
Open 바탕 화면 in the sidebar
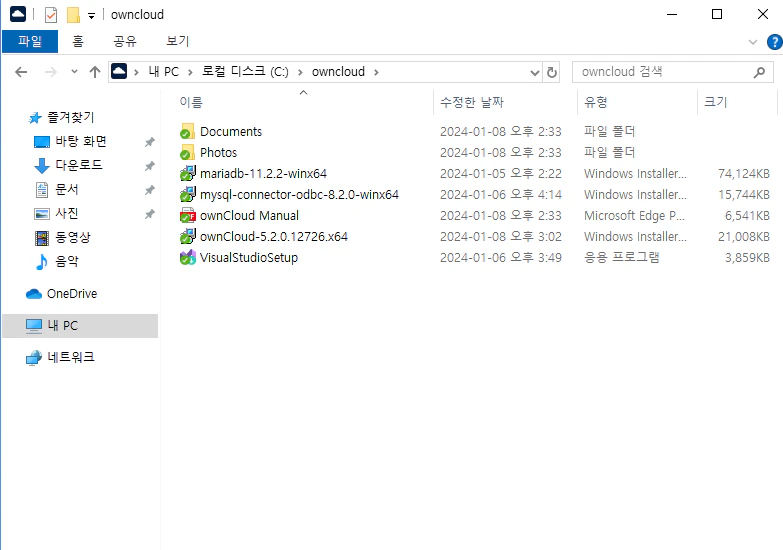(80, 141)
